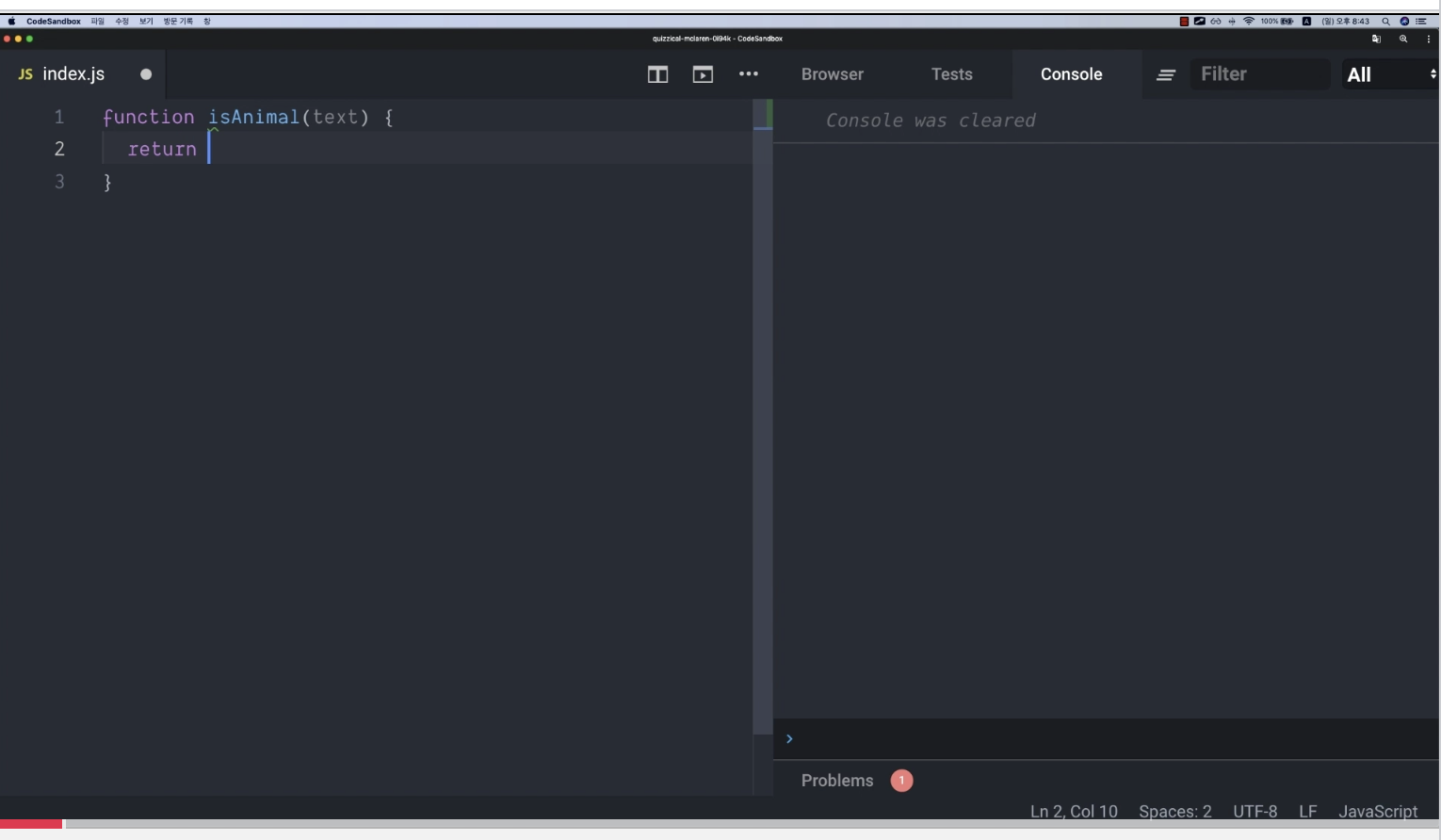The width and height of the screenshot is (1441, 840).
Task: Open the preview window icon
Action: click(703, 74)
